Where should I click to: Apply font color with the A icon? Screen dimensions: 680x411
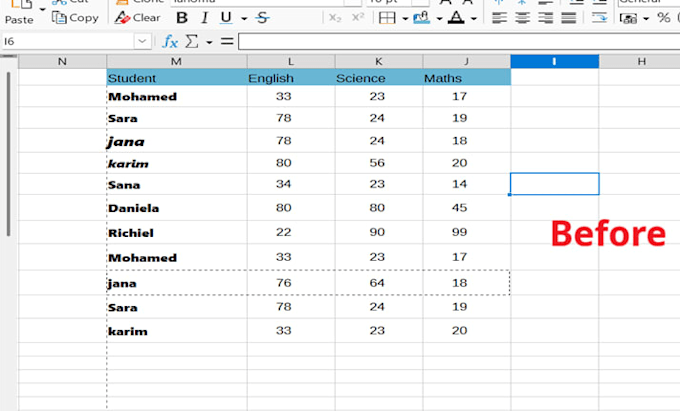[x=456, y=18]
